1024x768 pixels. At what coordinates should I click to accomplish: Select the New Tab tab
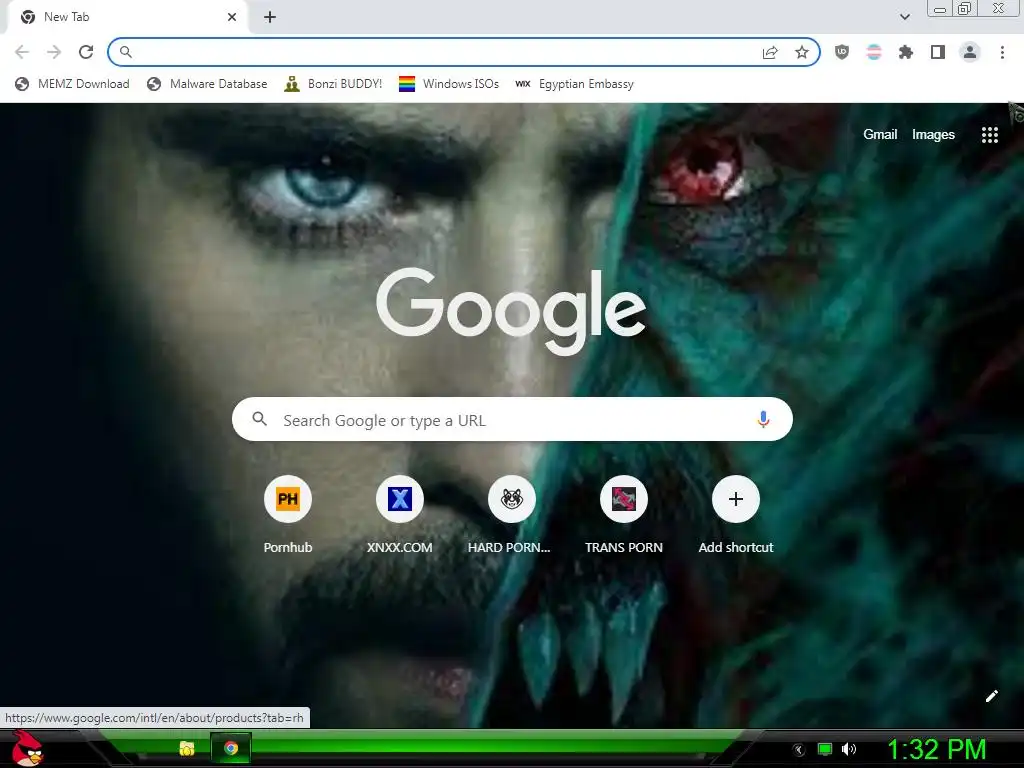tap(127, 17)
